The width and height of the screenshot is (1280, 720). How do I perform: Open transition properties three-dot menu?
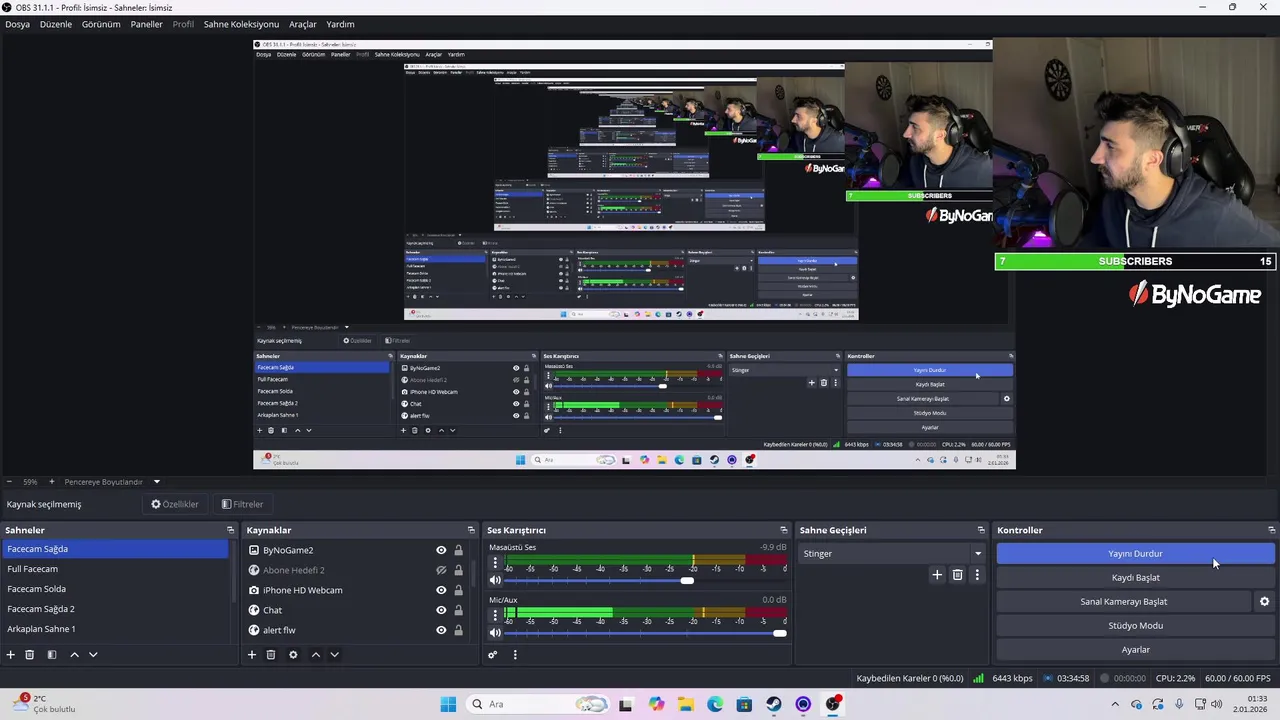(x=977, y=575)
